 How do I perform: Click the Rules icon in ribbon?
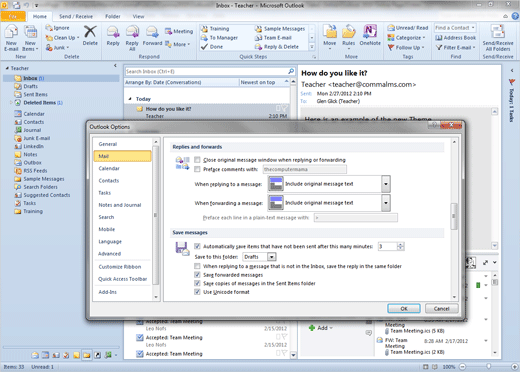click(x=348, y=32)
